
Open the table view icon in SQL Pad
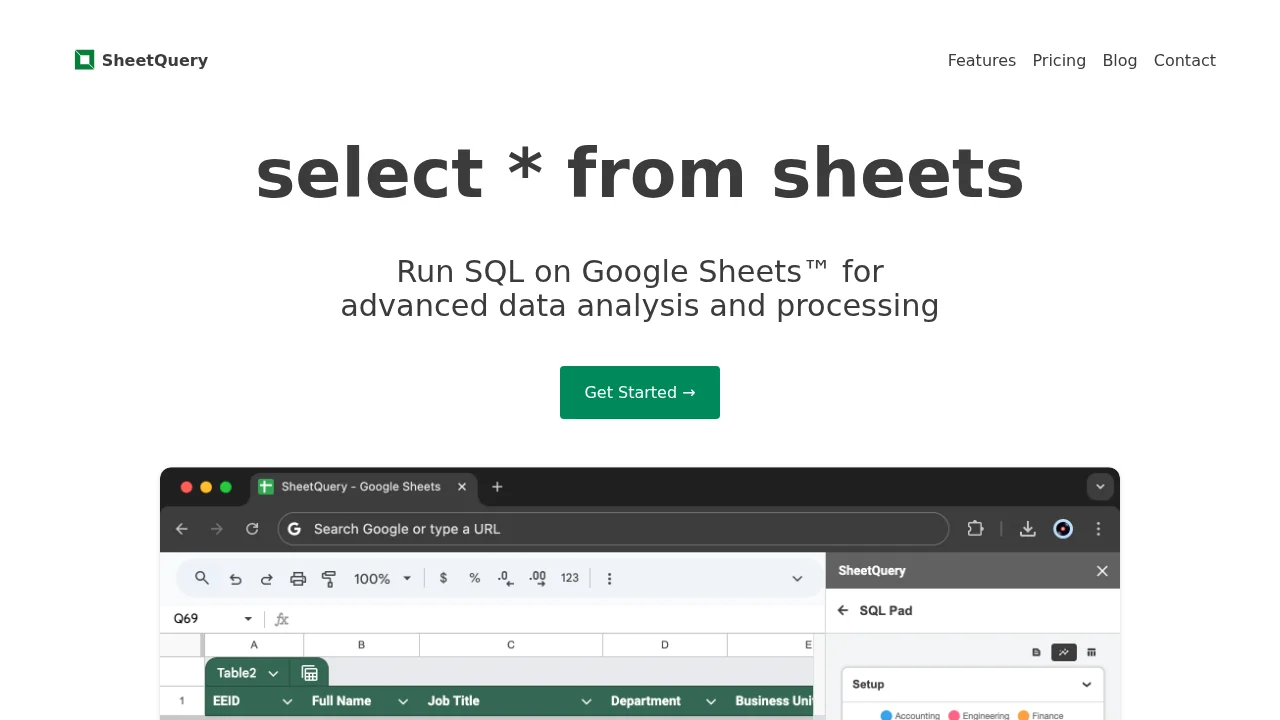(x=1091, y=652)
